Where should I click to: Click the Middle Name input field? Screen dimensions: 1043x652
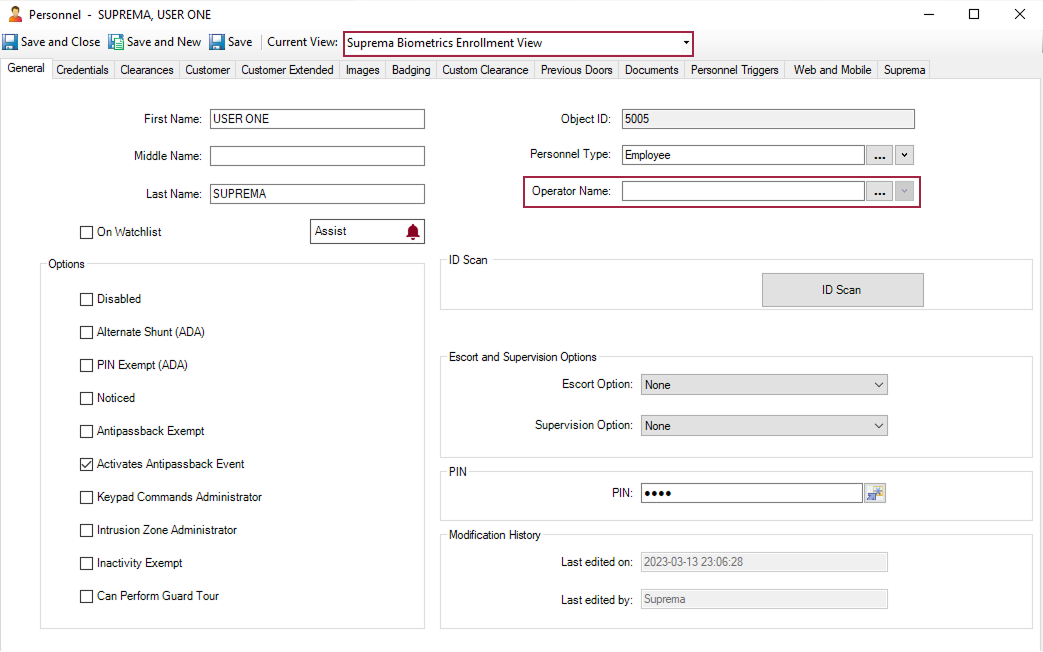coord(317,156)
